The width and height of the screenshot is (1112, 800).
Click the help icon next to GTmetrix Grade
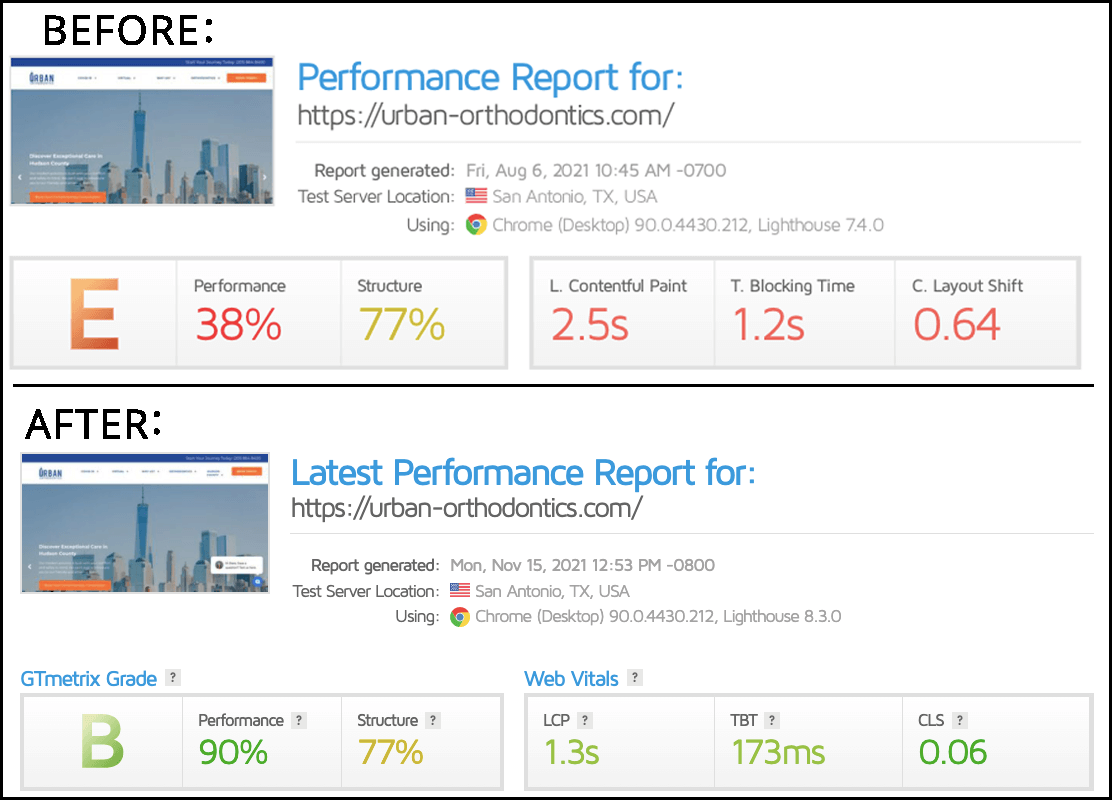coord(172,677)
